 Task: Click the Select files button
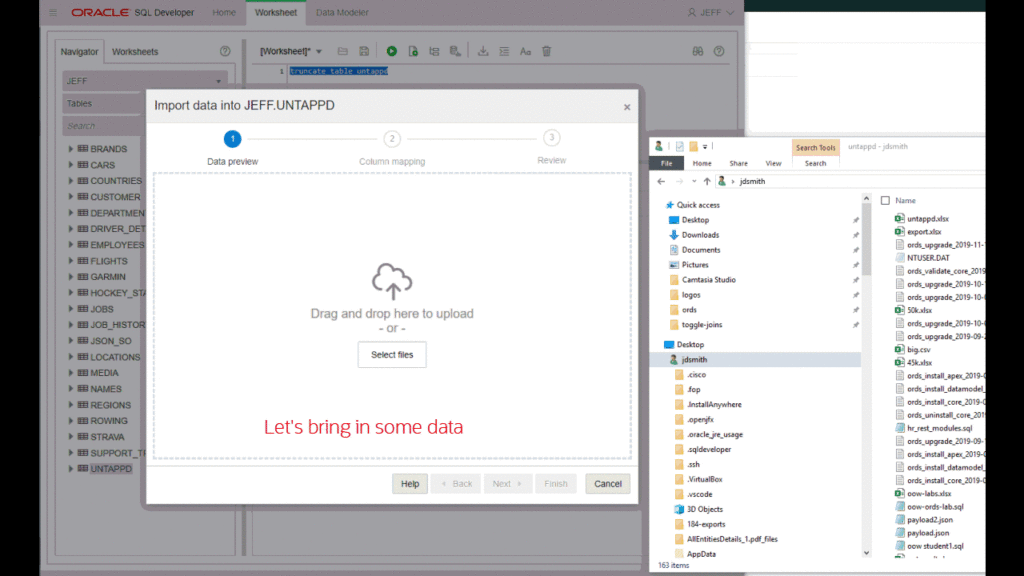pyautogui.click(x=391, y=354)
